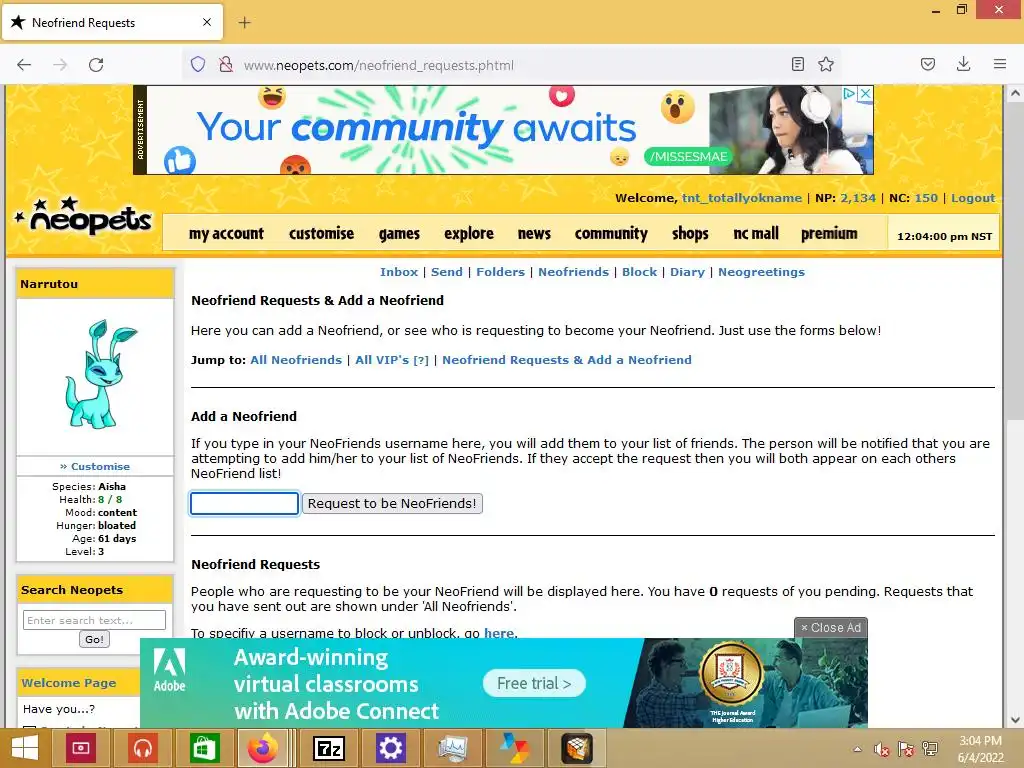Image resolution: width=1024 pixels, height=768 pixels.
Task: Open the Send neomail link
Action: 447,272
